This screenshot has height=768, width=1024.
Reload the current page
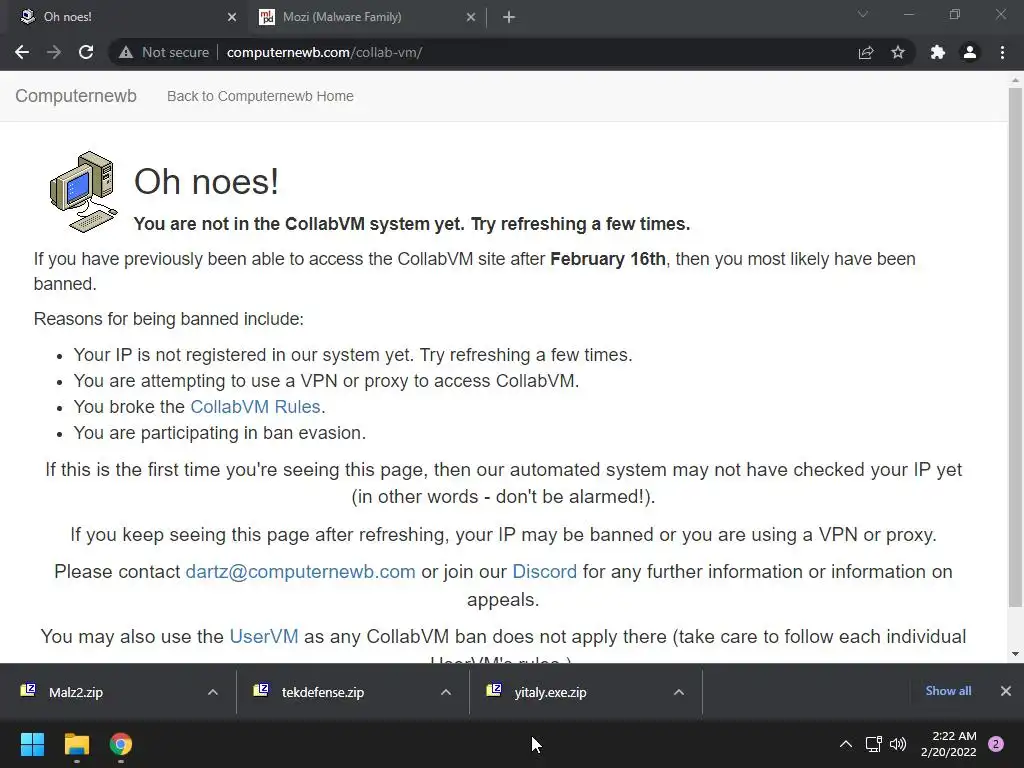click(x=86, y=52)
